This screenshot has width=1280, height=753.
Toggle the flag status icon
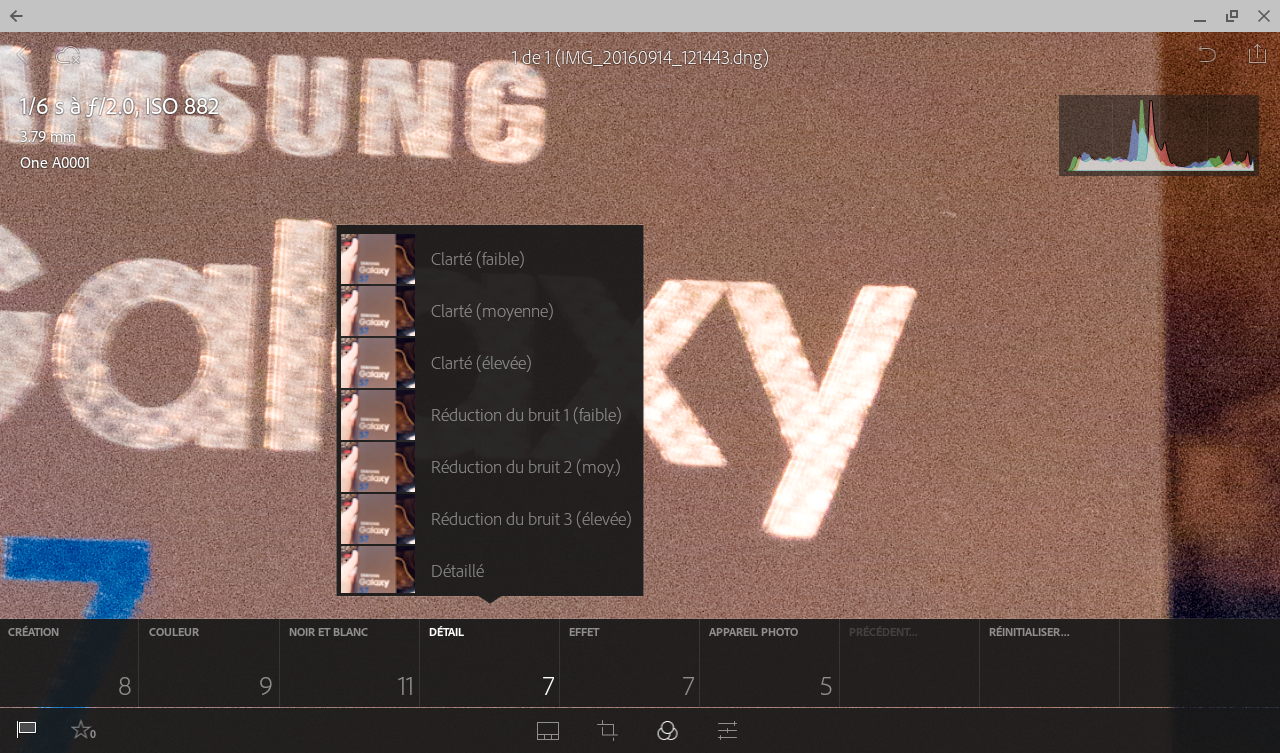27,729
